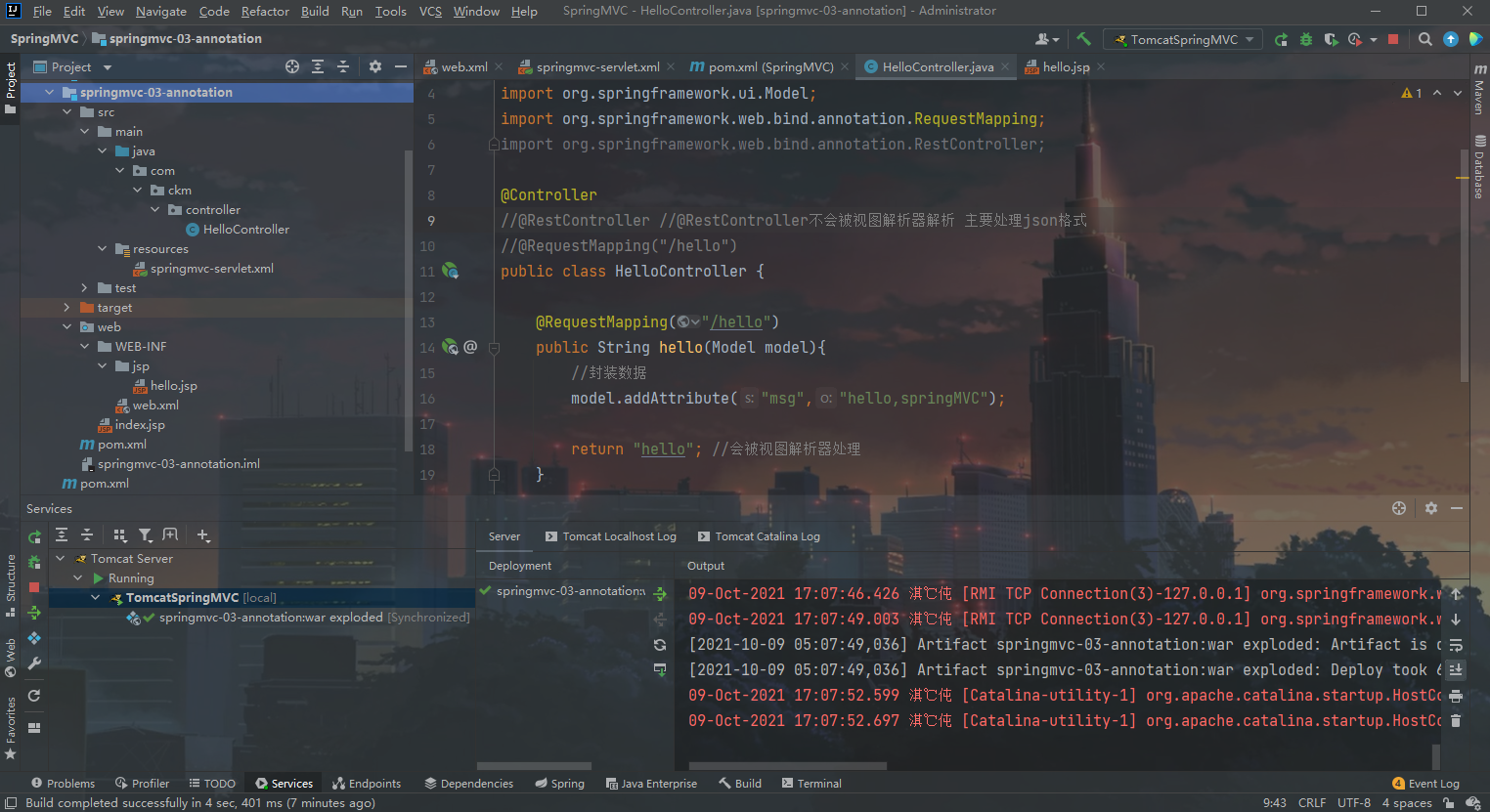Toggle soft-wrap in the console output
1490x812 pixels.
click(1457, 645)
